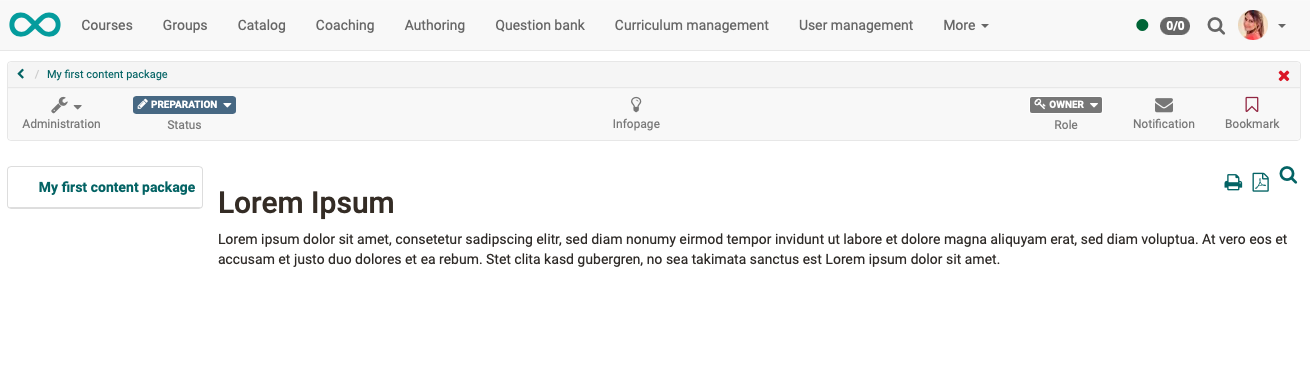Toggle the green online status indicator
The width and height of the screenshot is (1310, 387).
(x=1142, y=25)
